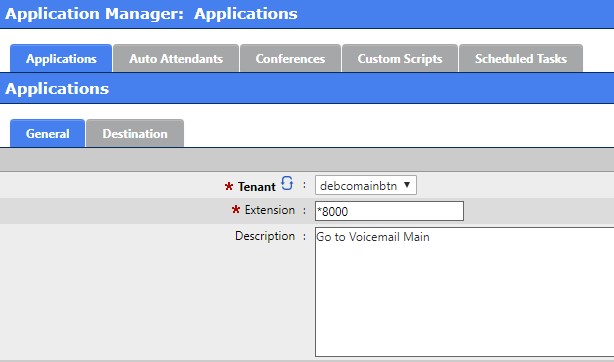This screenshot has width=614, height=362.
Task: Open the Conferences tab
Action: pos(290,58)
